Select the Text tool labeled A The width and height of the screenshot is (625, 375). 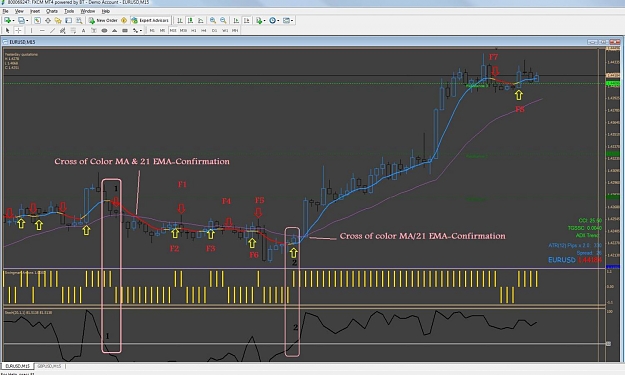point(83,30)
